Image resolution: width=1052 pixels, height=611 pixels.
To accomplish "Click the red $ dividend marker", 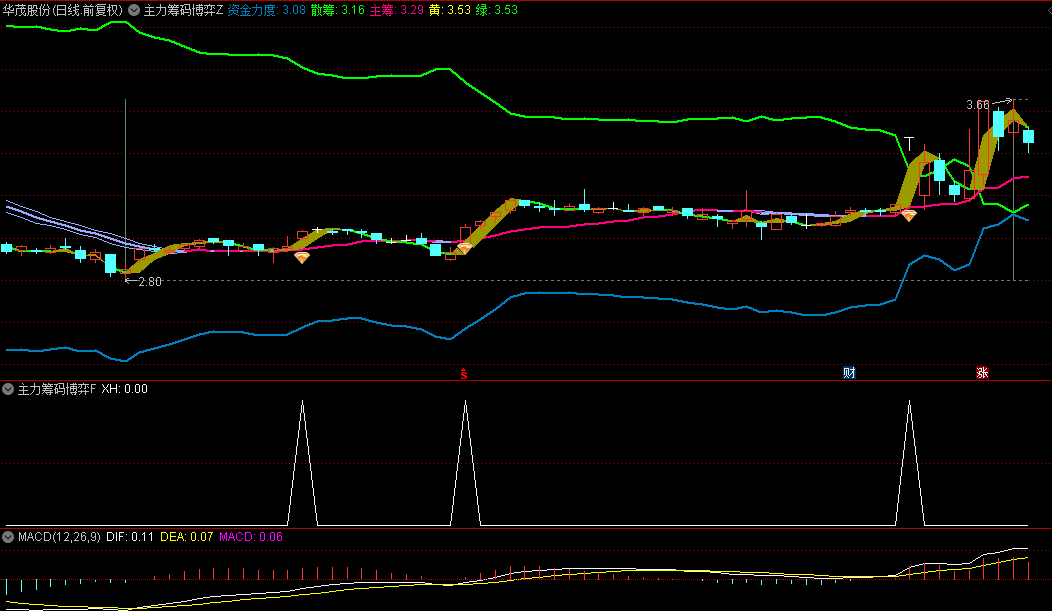I will (464, 374).
